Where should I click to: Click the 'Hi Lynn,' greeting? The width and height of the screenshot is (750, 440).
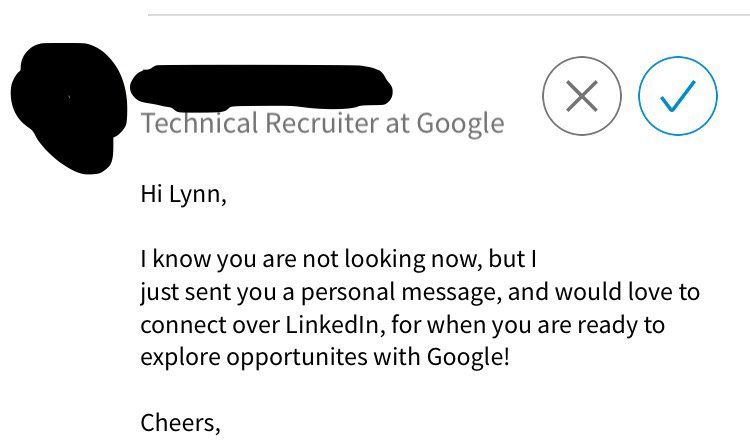[184, 194]
